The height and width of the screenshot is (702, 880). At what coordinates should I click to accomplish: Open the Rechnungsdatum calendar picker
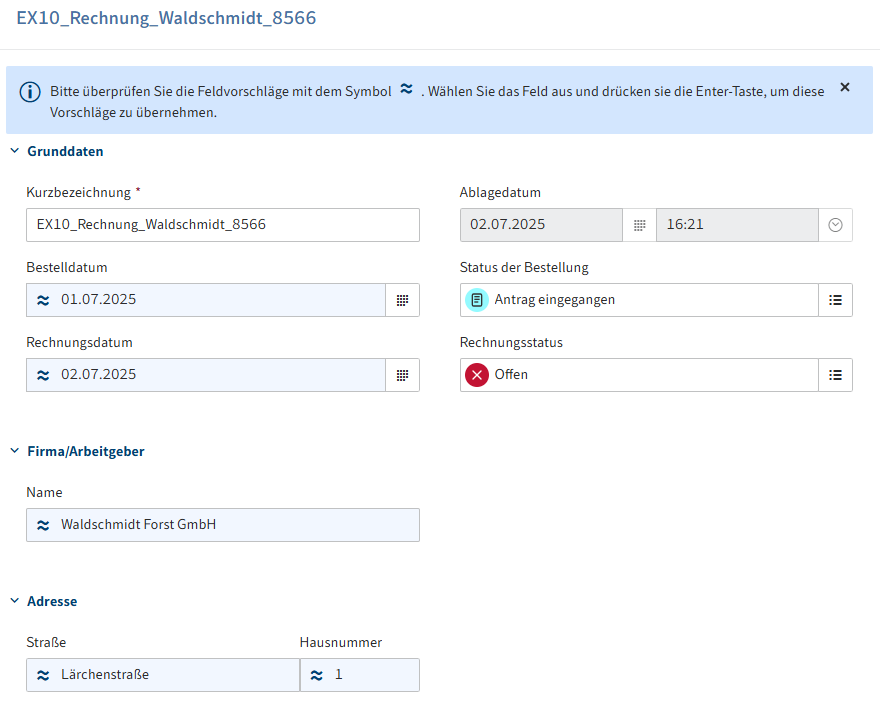coord(402,375)
